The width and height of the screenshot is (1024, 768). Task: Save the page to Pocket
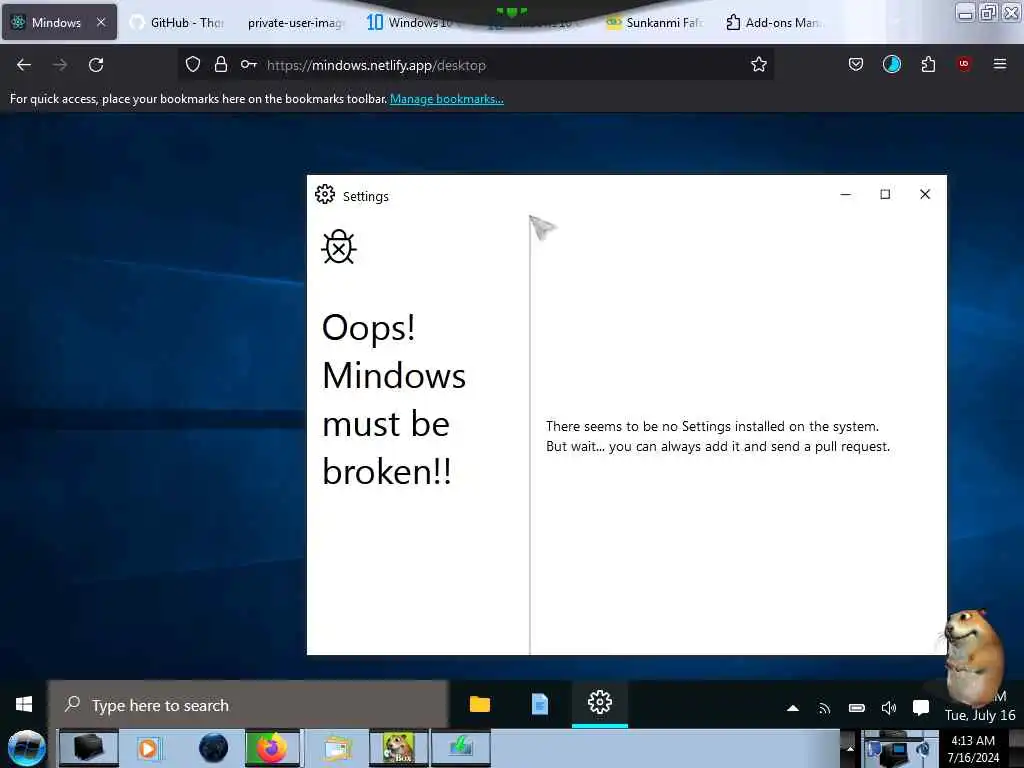pyautogui.click(x=856, y=65)
